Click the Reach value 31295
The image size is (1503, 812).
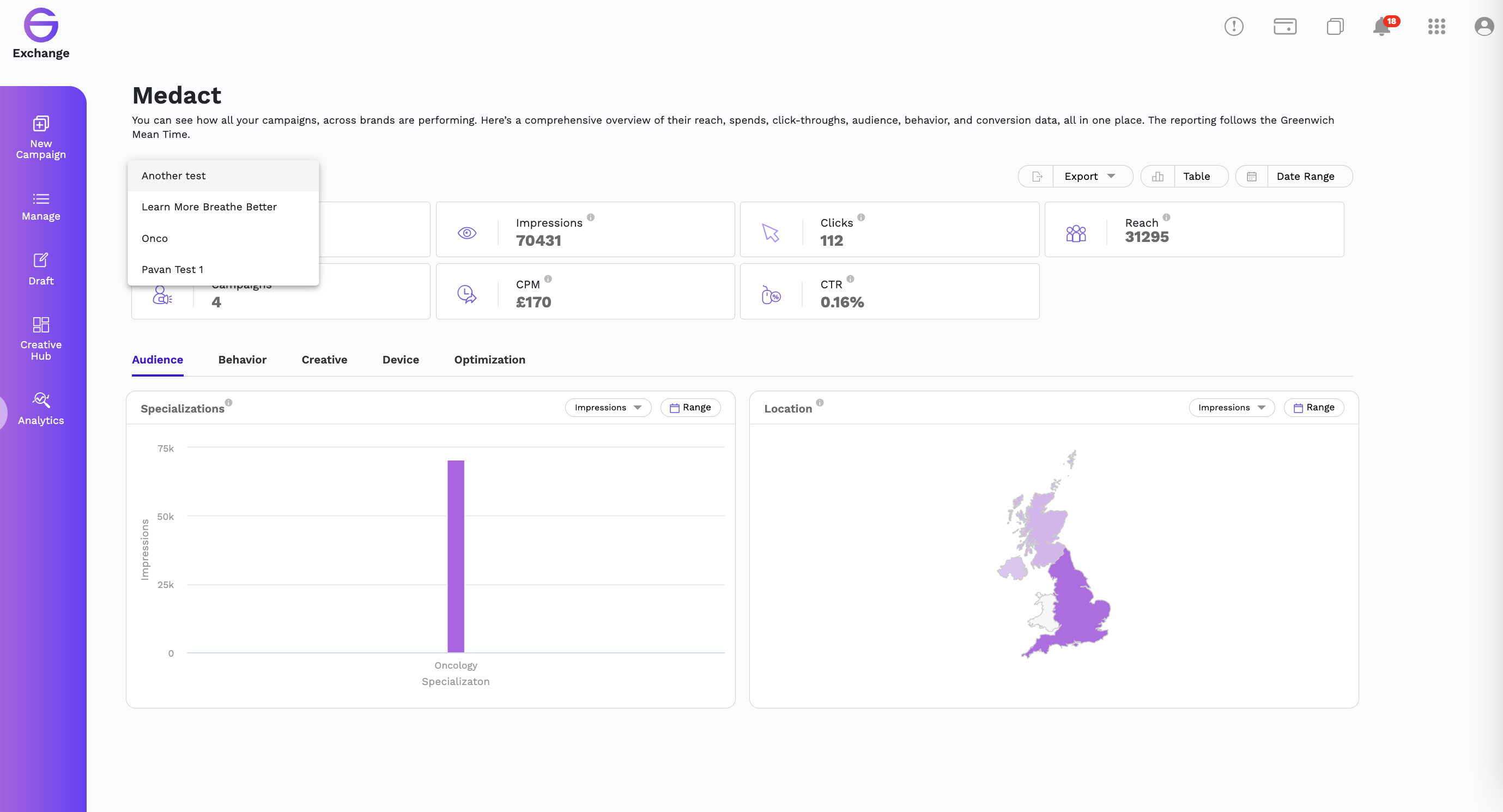click(x=1147, y=238)
